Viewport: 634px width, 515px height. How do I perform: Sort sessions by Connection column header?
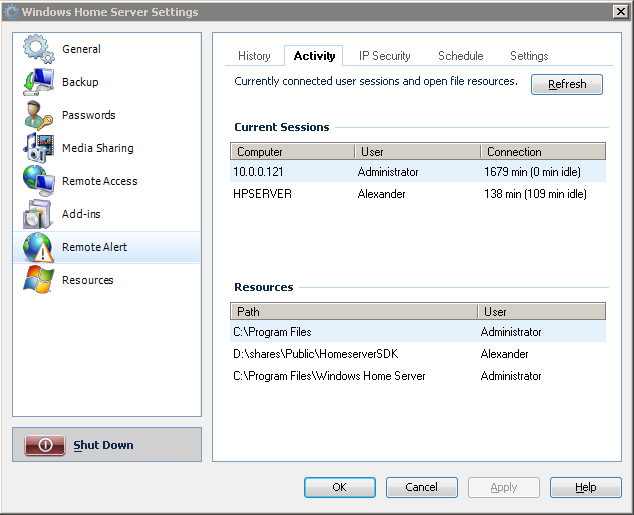tap(543, 152)
